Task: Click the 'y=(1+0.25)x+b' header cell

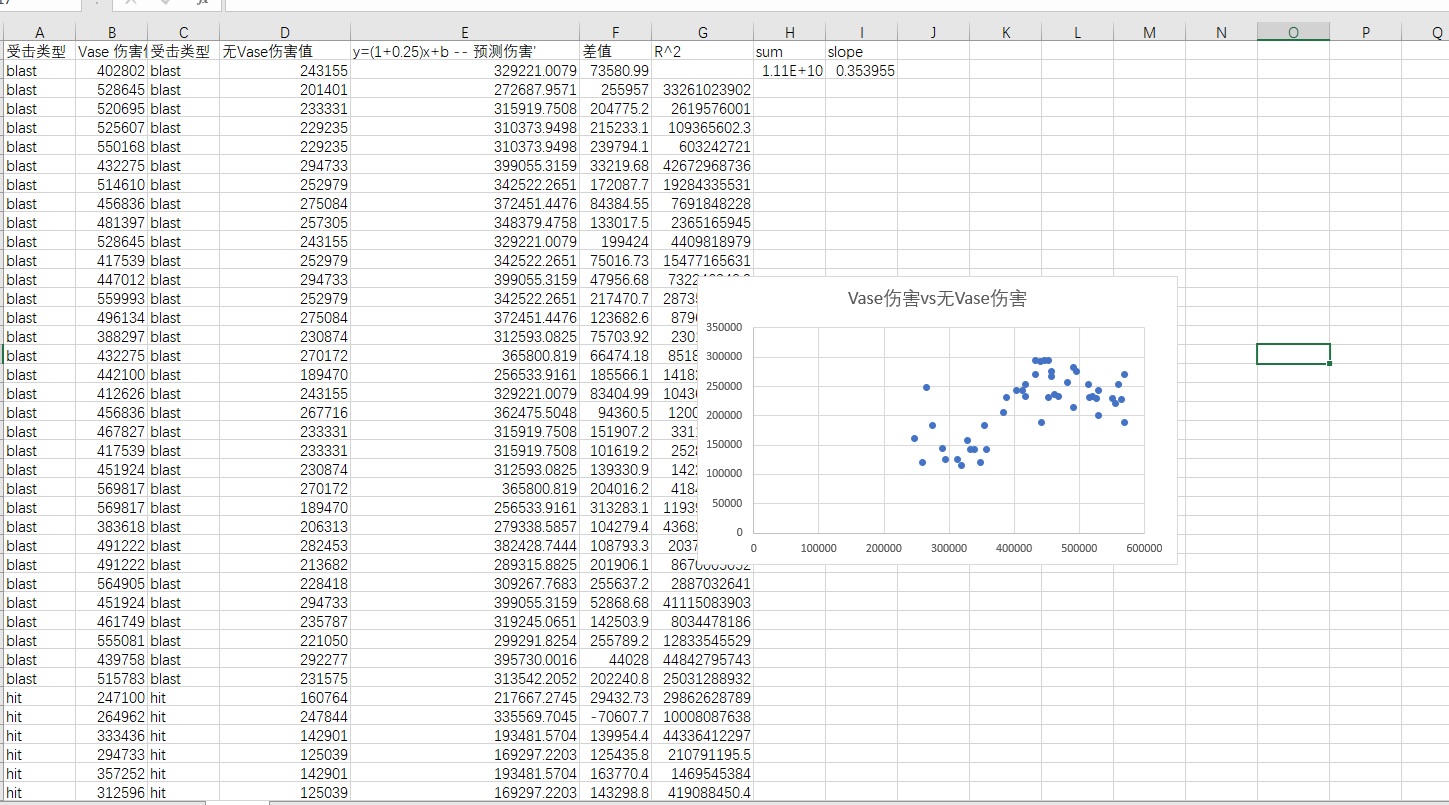Action: click(x=465, y=51)
